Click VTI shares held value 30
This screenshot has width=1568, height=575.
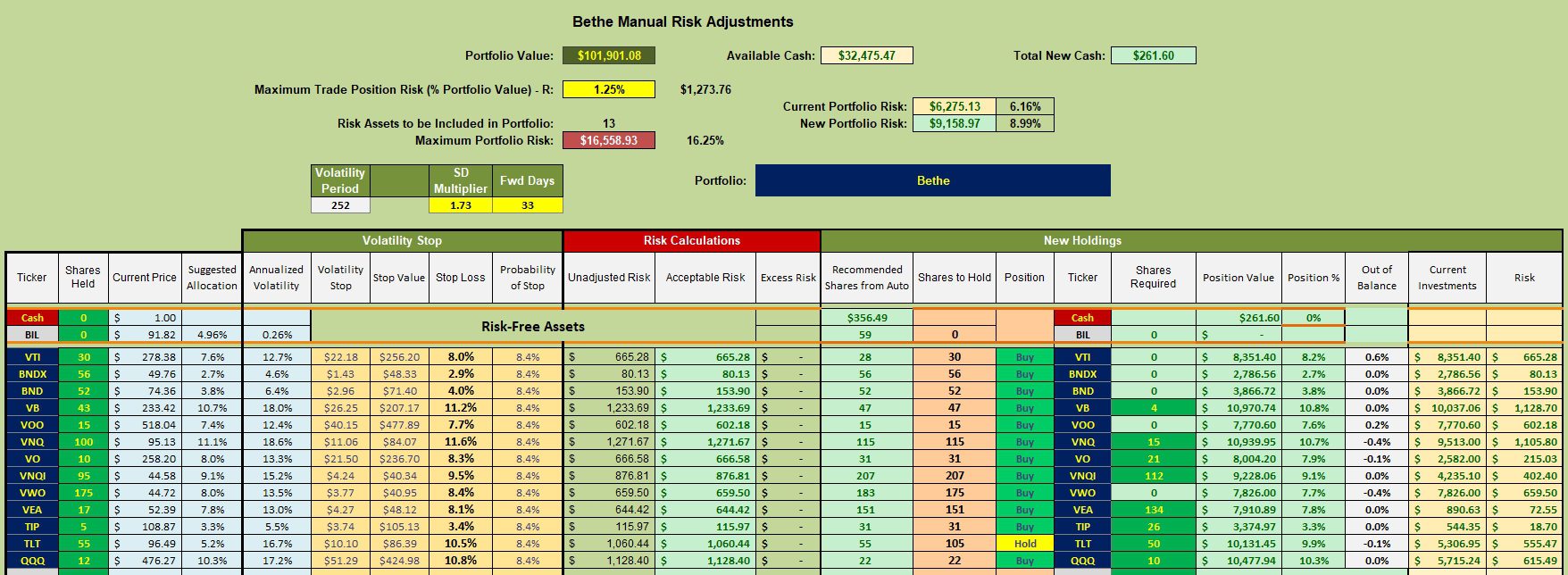83,357
